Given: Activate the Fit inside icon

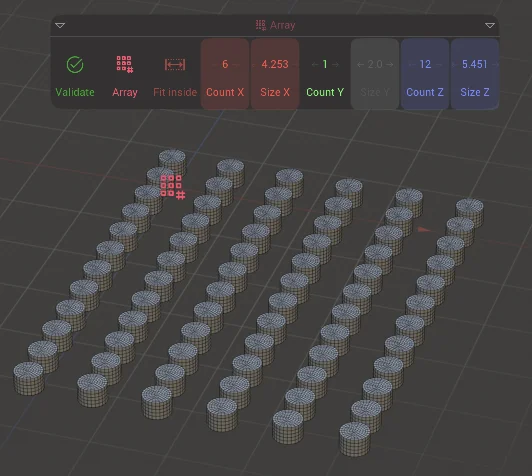Looking at the screenshot, I should 175,64.
